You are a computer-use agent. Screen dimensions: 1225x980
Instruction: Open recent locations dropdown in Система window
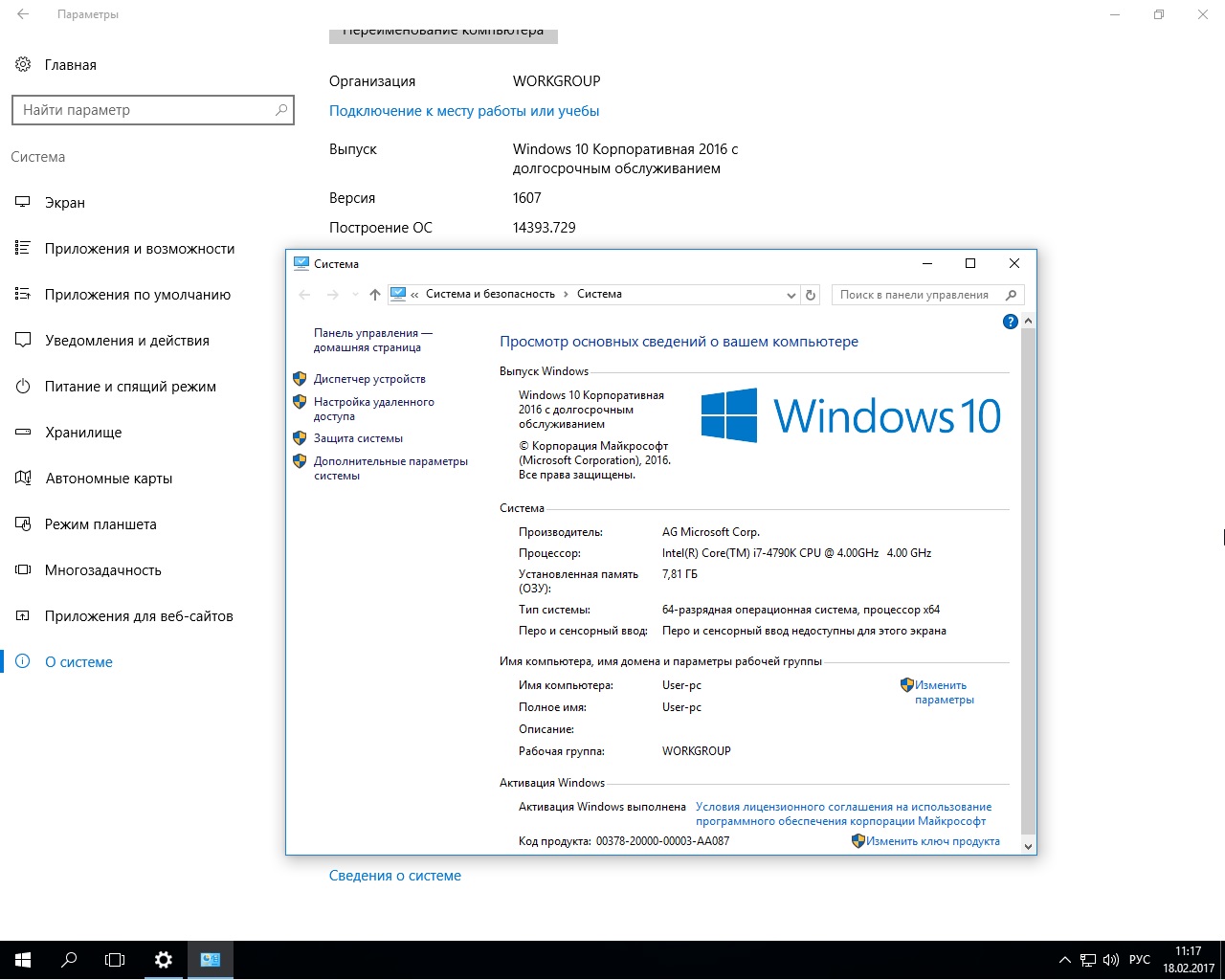coord(355,295)
